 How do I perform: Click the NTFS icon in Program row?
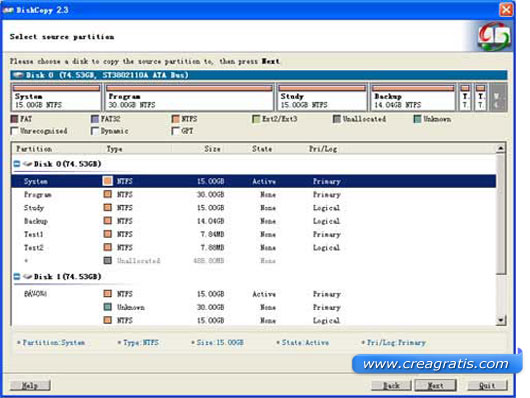click(107, 194)
